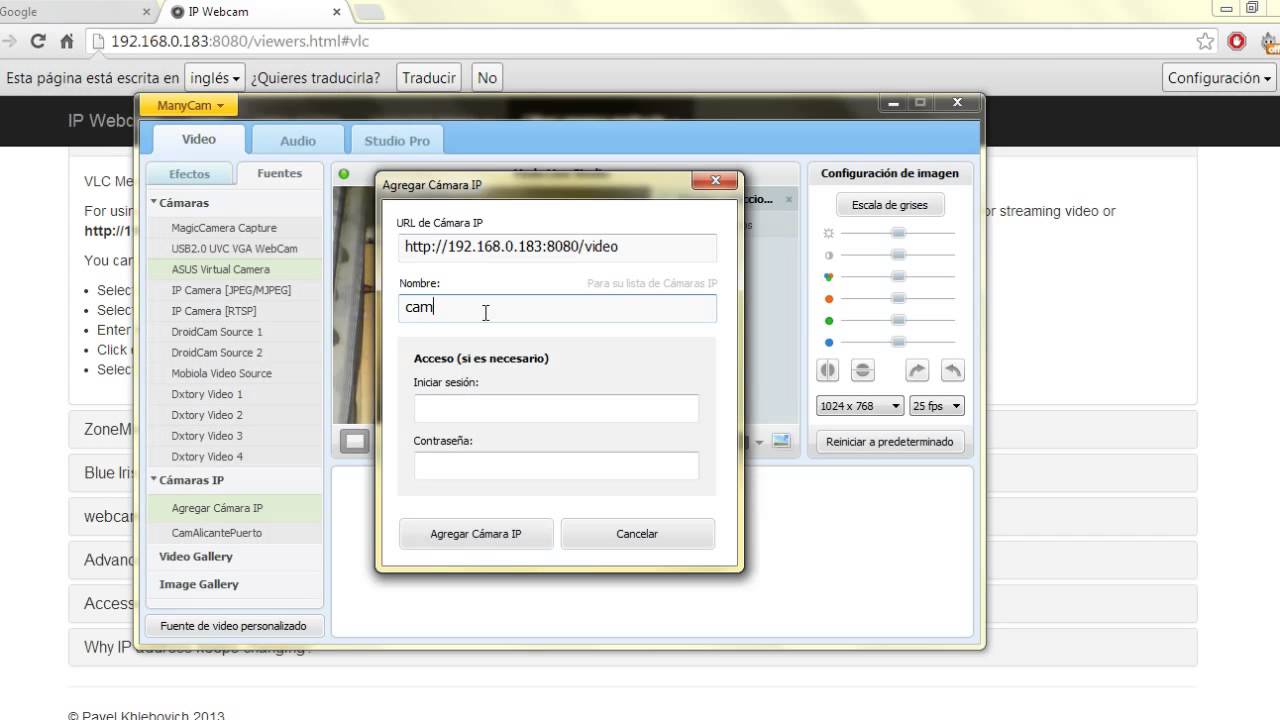
Task: Collapse the Cámaras tree section
Action: [154, 202]
